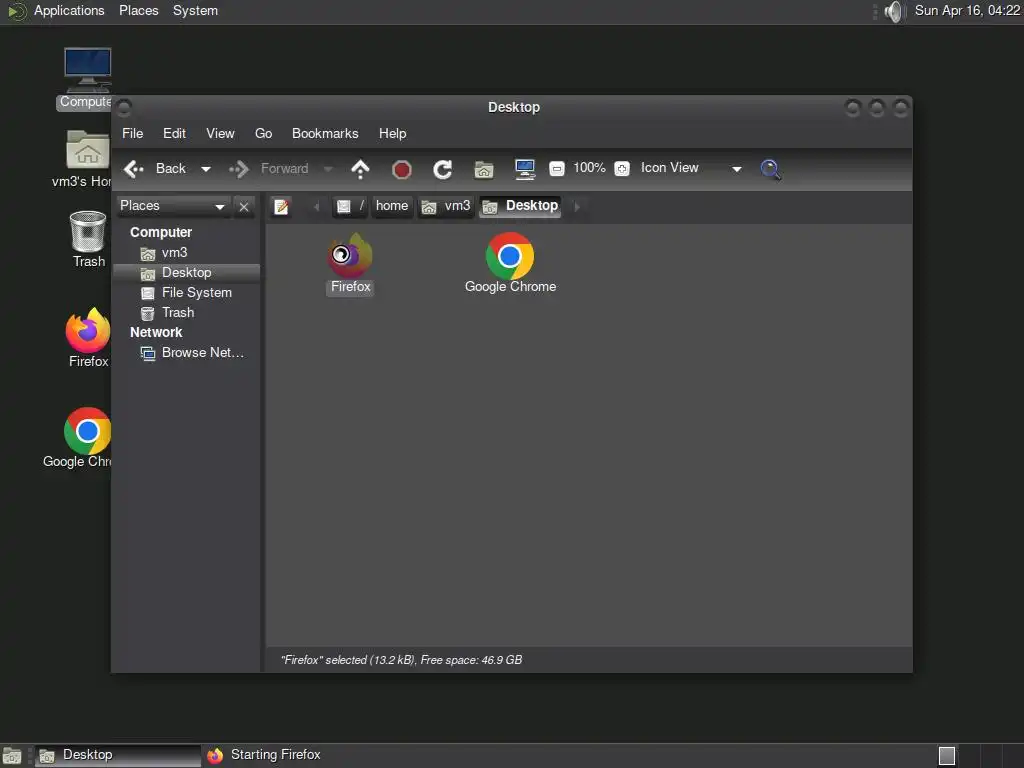Open the window menu button in title bar
The image size is (1024, 768).
pos(124,107)
